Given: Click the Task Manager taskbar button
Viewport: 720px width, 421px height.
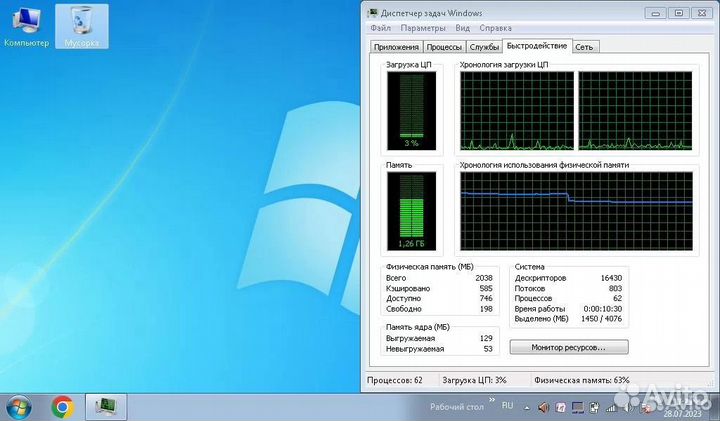Looking at the screenshot, I should [x=106, y=407].
